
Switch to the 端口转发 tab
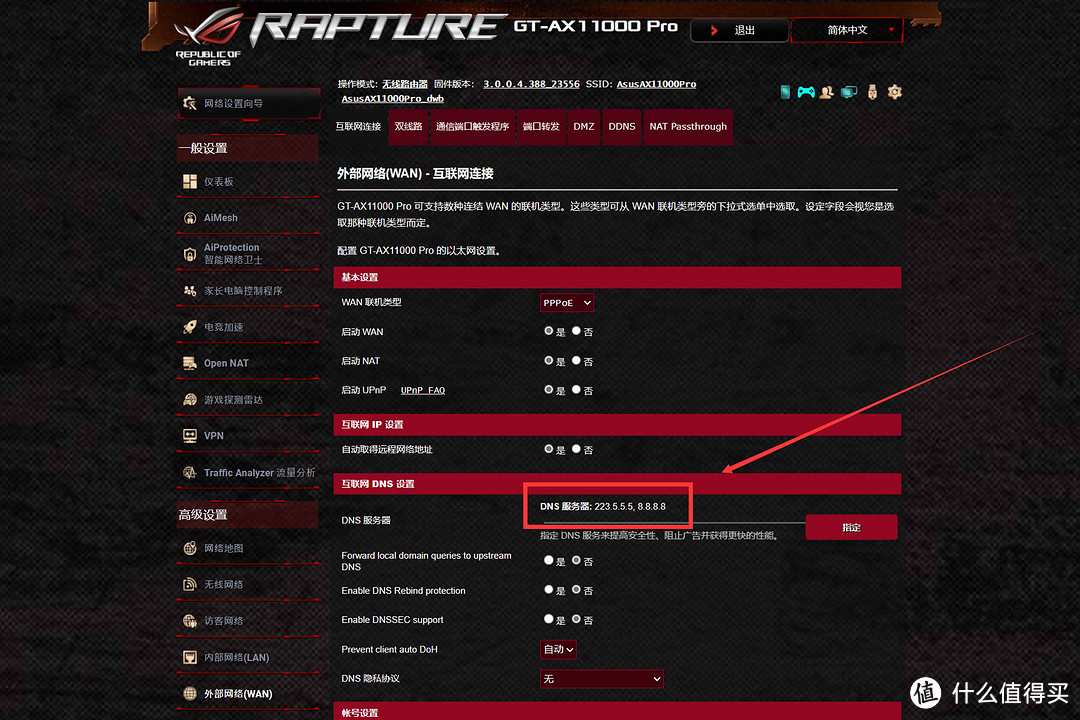point(541,127)
